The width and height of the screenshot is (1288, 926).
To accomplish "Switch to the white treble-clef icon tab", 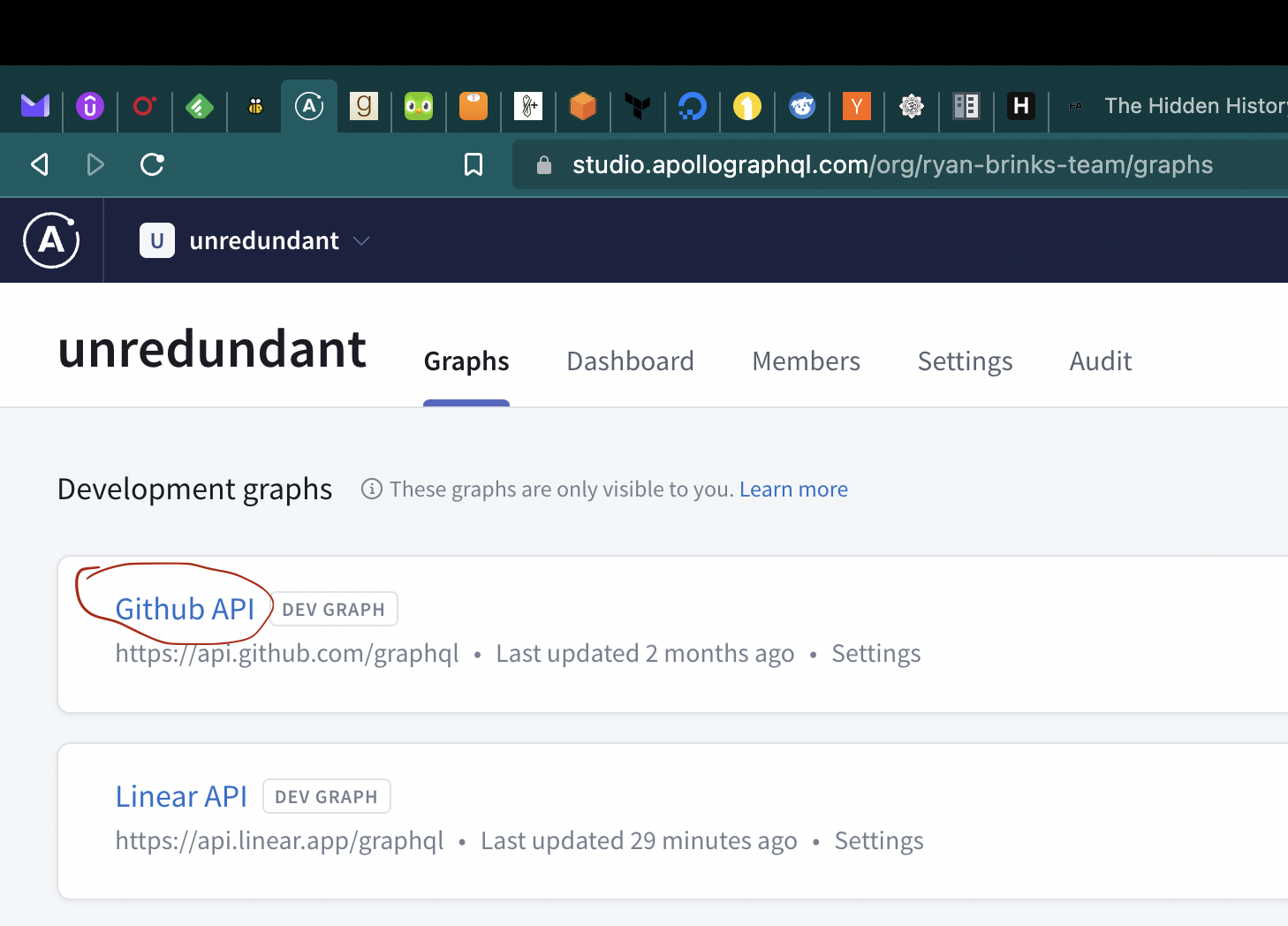I will click(528, 106).
